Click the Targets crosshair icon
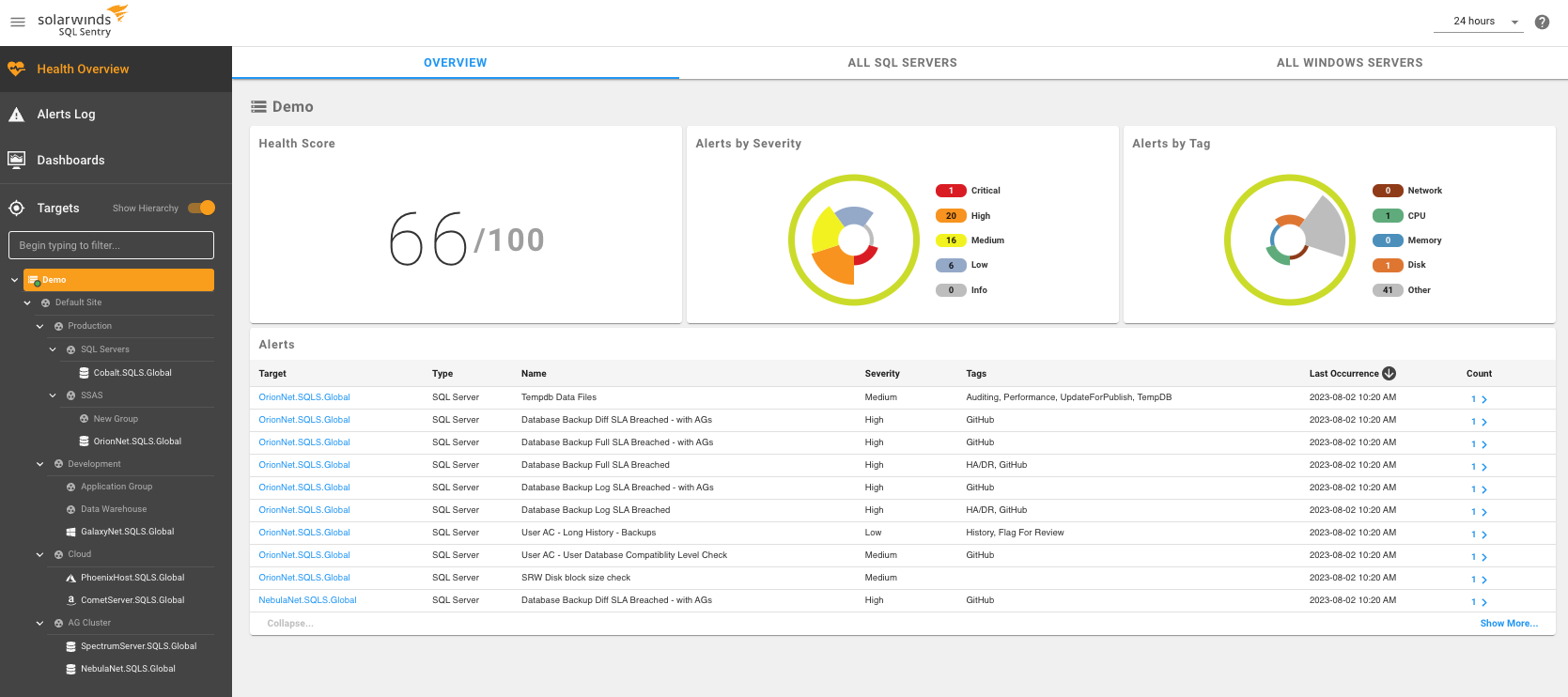The width and height of the screenshot is (1568, 697). tap(16, 209)
